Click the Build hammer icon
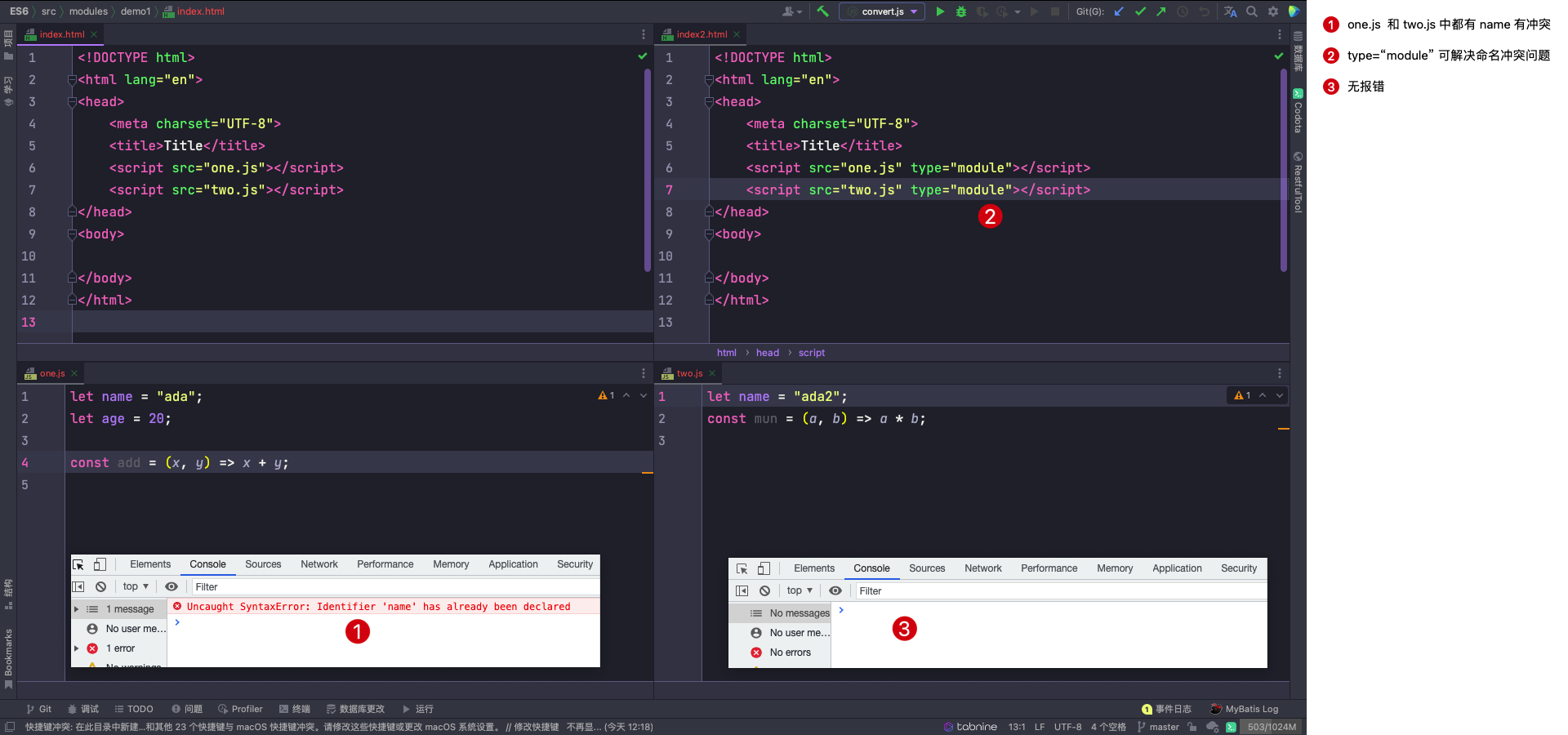 822,11
